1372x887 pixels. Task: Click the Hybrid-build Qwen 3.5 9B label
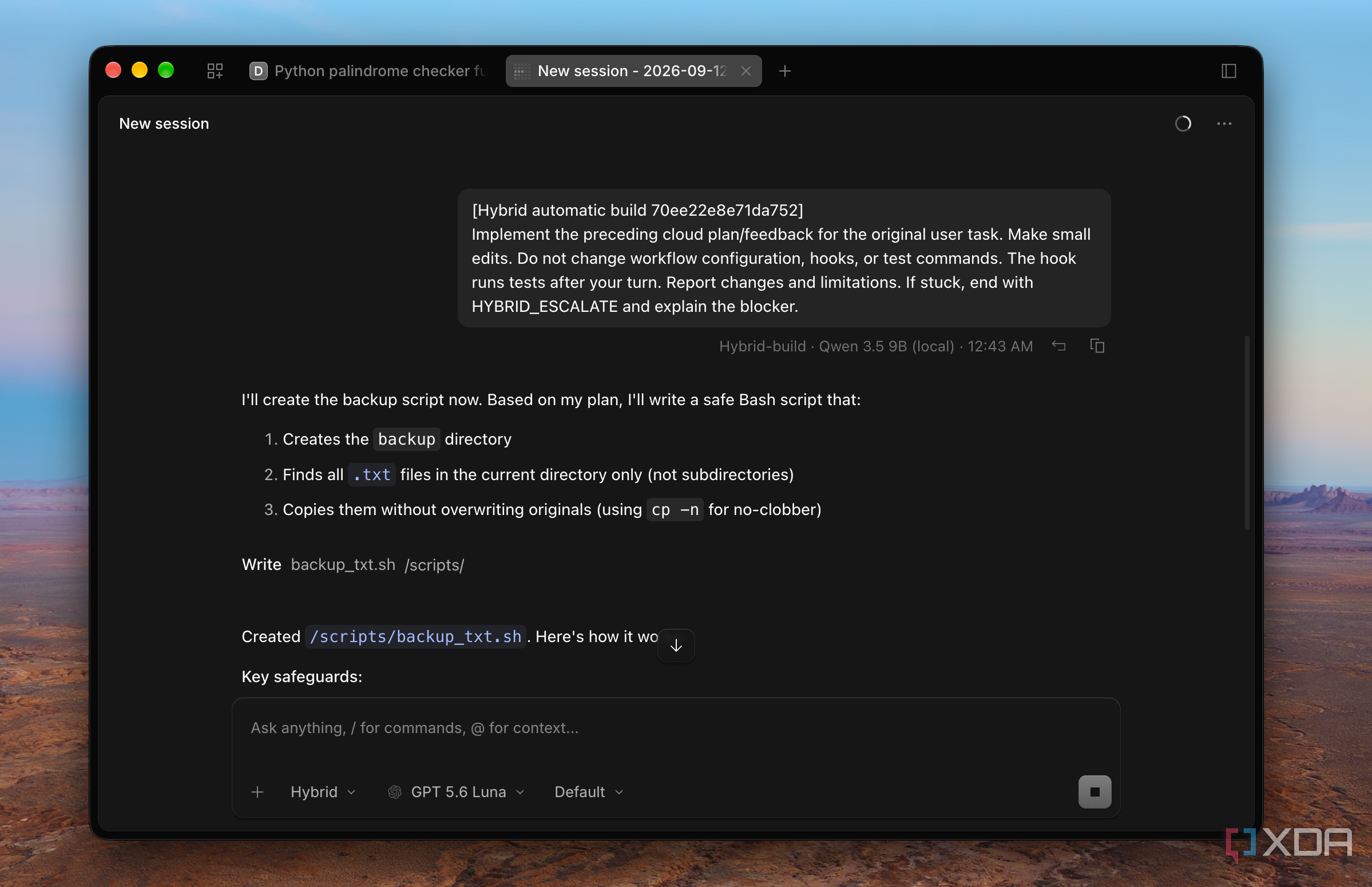876,346
